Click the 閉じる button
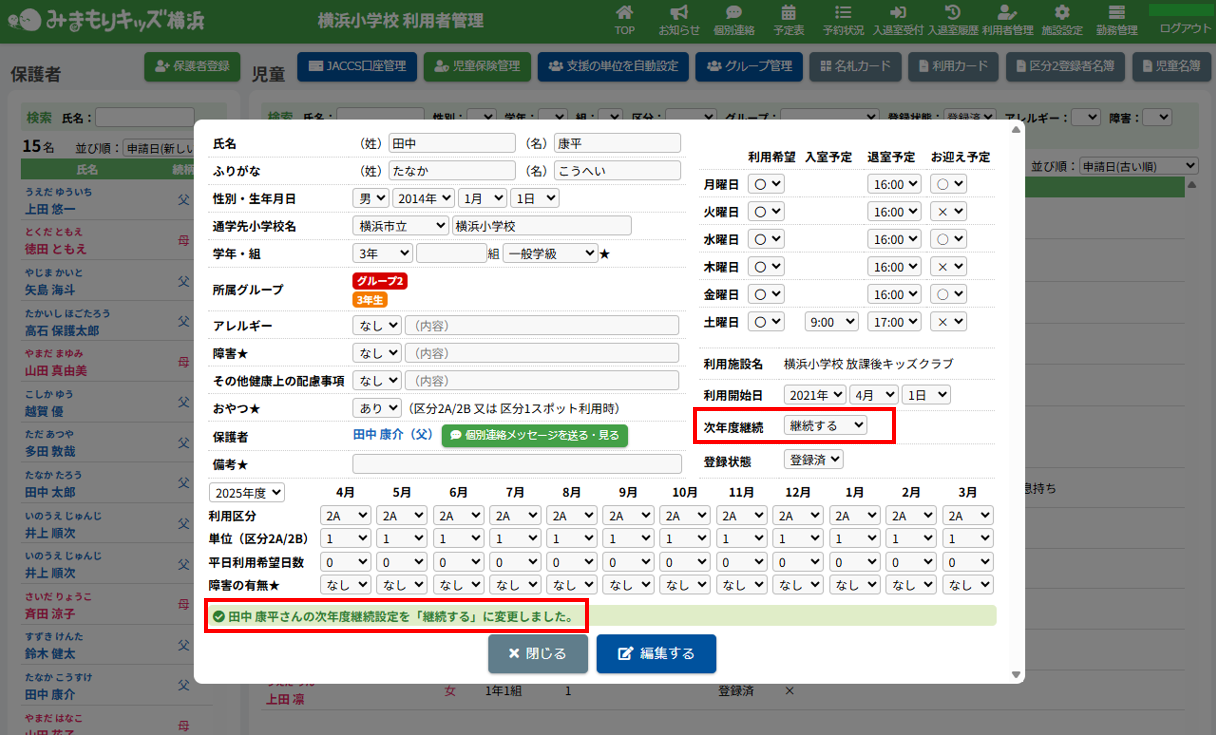 coord(538,654)
